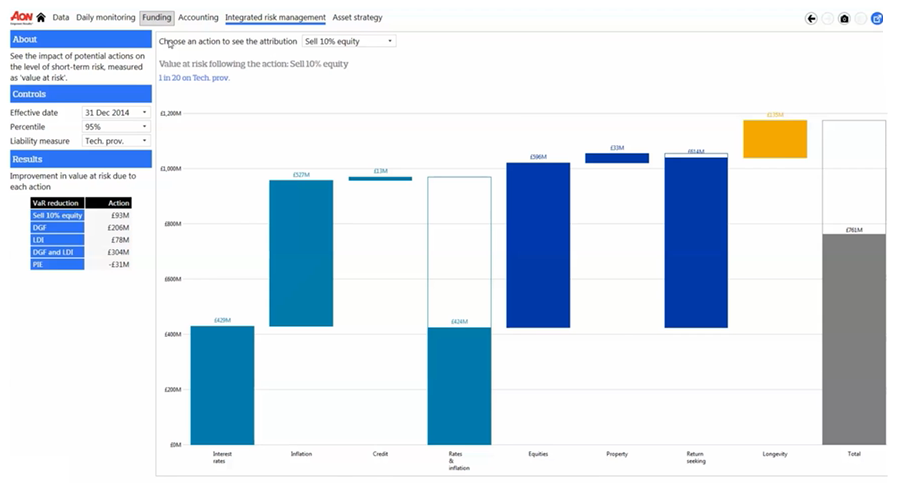
Task: Open the Liability measure dropdown
Action: (115, 141)
